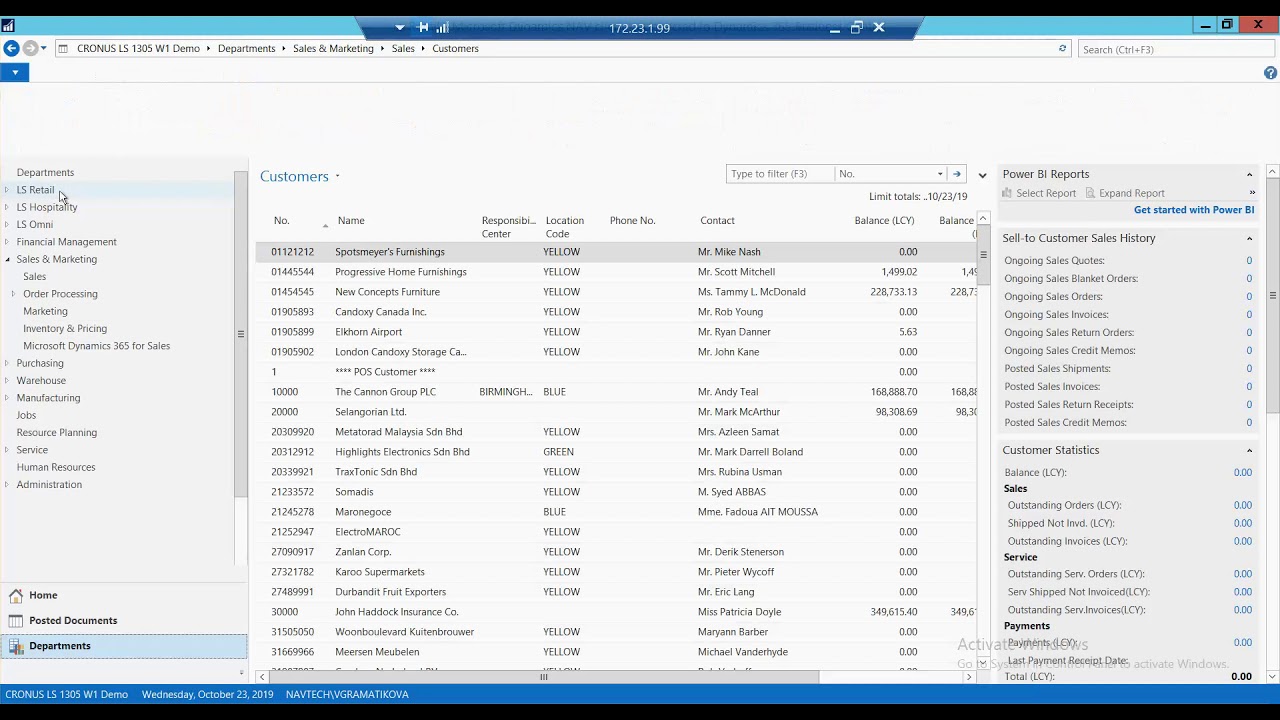This screenshot has height=720, width=1280.
Task: Click CRONUS LS 1305 W1 Demo breadcrumb
Action: (x=138, y=48)
